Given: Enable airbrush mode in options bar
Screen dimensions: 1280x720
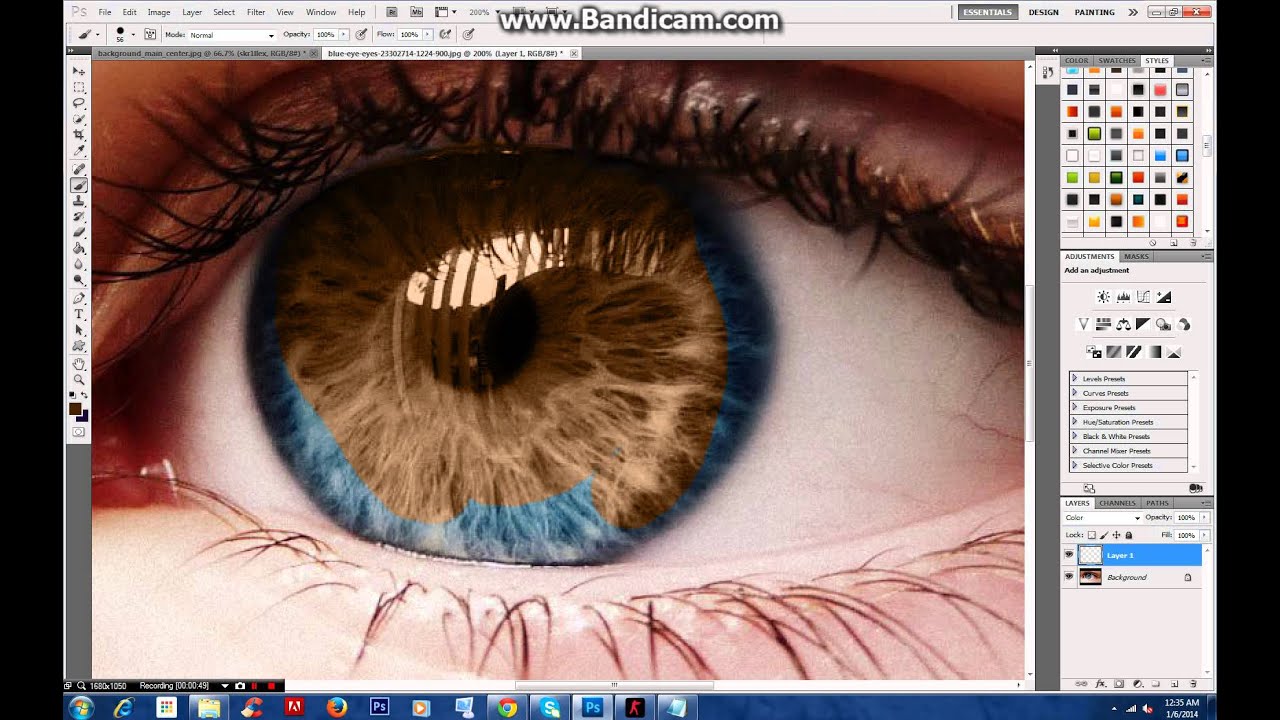Looking at the screenshot, I should click(x=443, y=34).
